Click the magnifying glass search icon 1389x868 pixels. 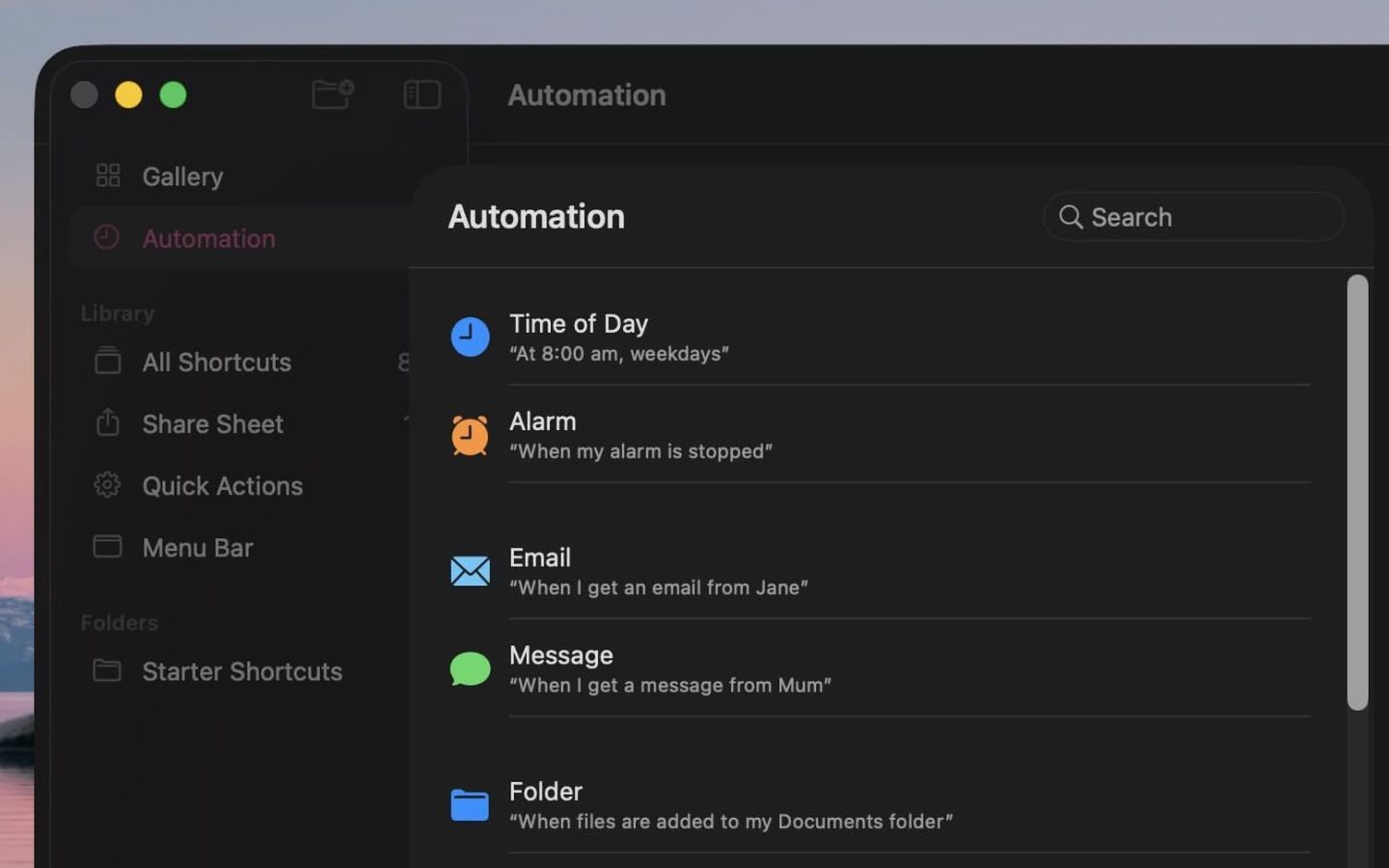(x=1070, y=217)
